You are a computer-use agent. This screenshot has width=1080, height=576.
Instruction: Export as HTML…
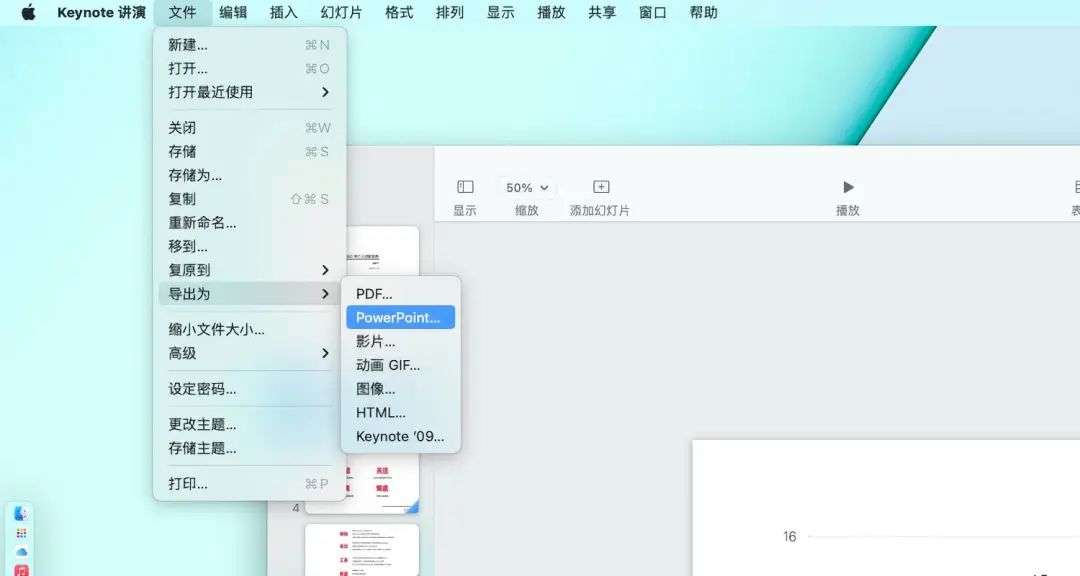click(401, 412)
